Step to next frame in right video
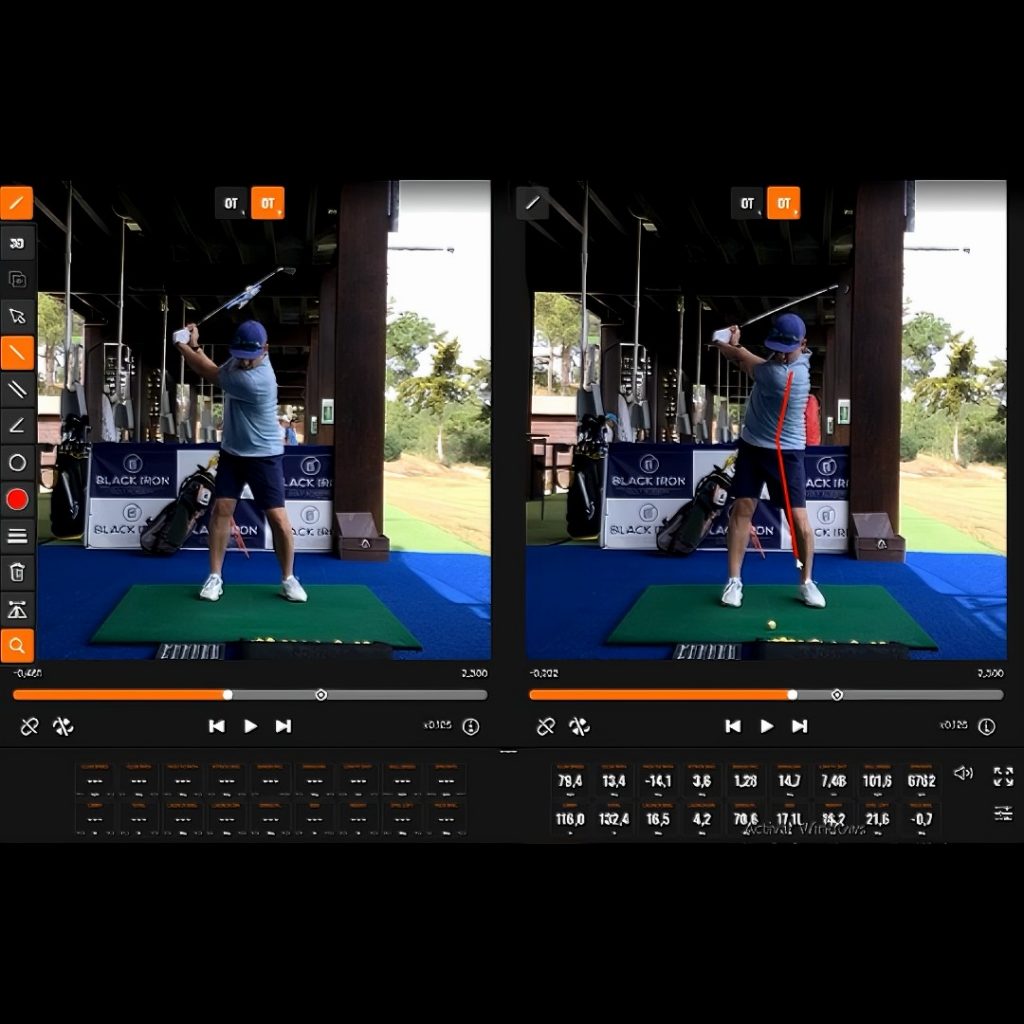Viewport: 1024px width, 1024px height. coord(800,726)
